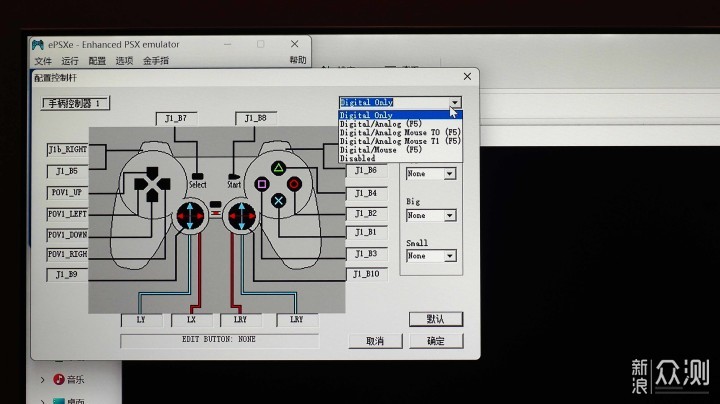720x404 pixels.
Task: Choose Digital/Mouse (F5) mode
Action: (400, 150)
